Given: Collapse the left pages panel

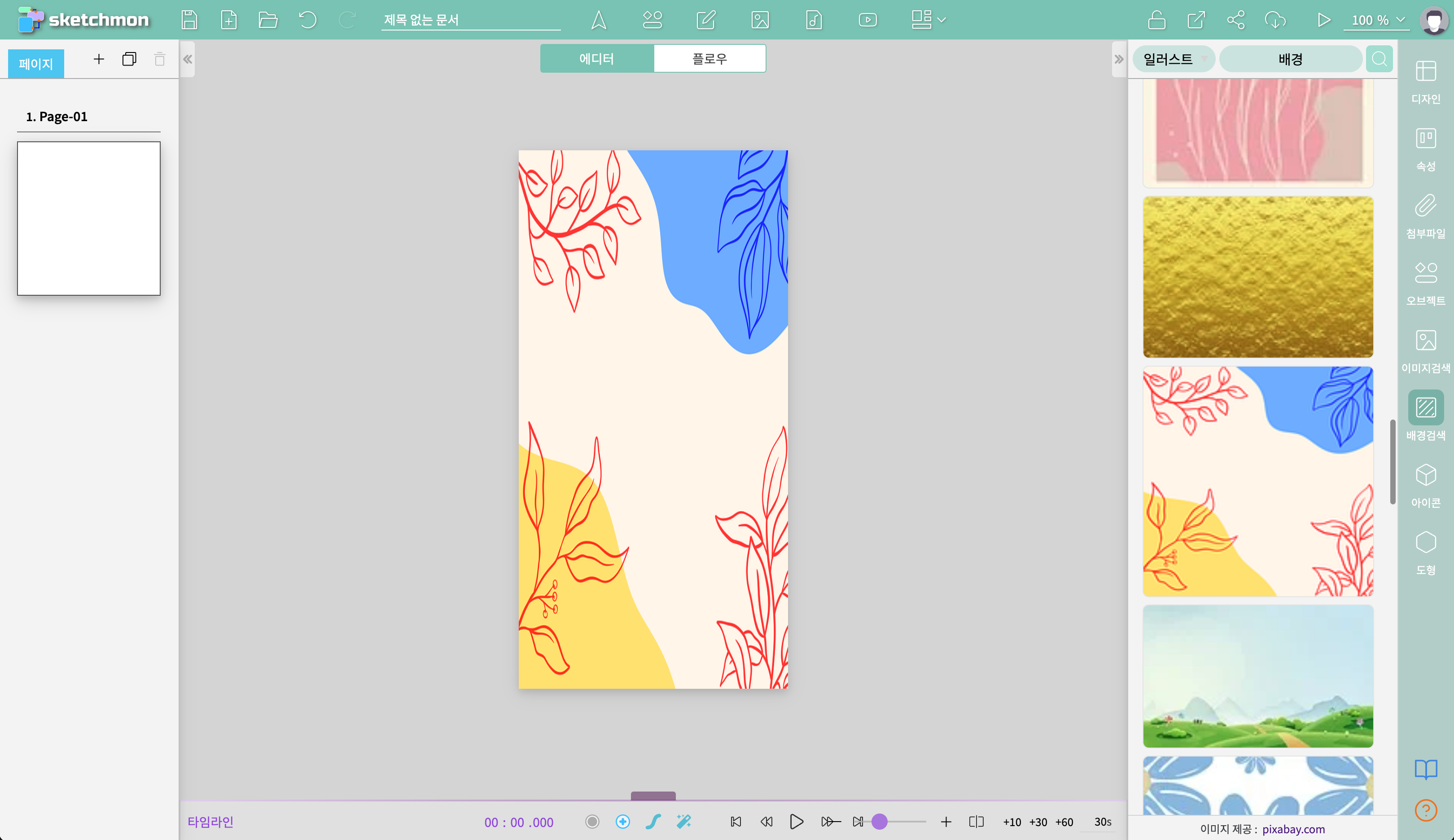Looking at the screenshot, I should tap(188, 59).
